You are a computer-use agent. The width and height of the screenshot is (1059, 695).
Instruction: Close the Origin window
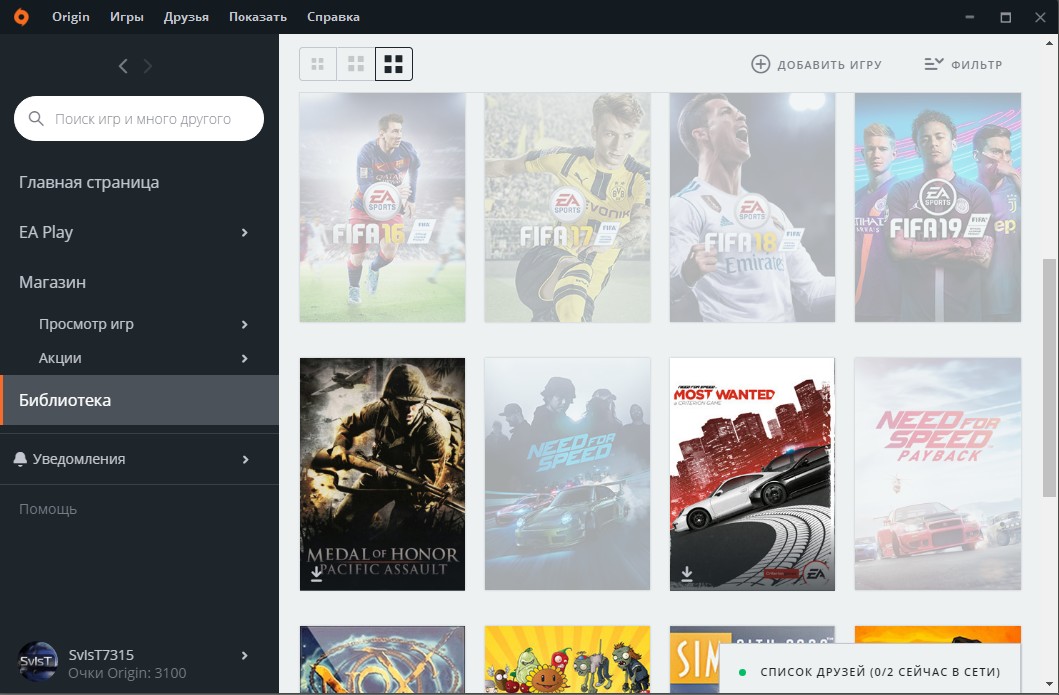[1040, 17]
